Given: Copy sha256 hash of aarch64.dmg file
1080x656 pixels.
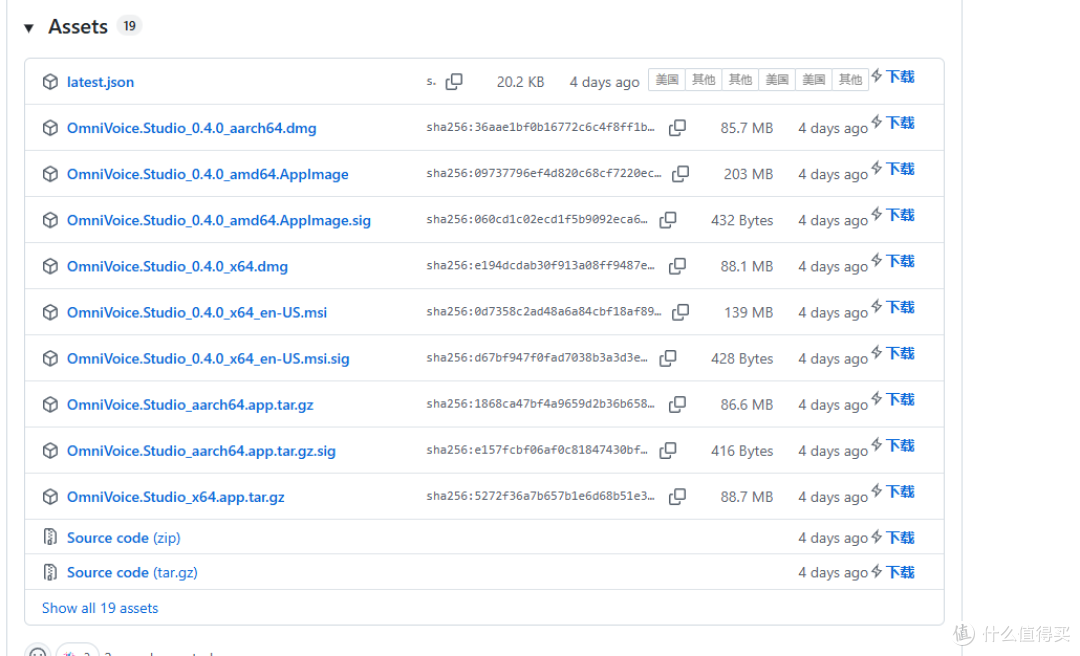Looking at the screenshot, I should pyautogui.click(x=678, y=127).
